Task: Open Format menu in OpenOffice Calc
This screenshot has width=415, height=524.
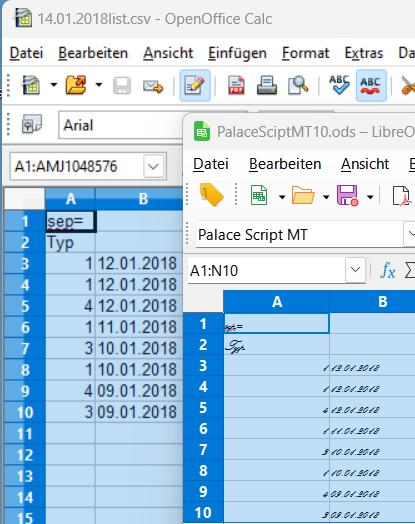Action: [x=305, y=53]
